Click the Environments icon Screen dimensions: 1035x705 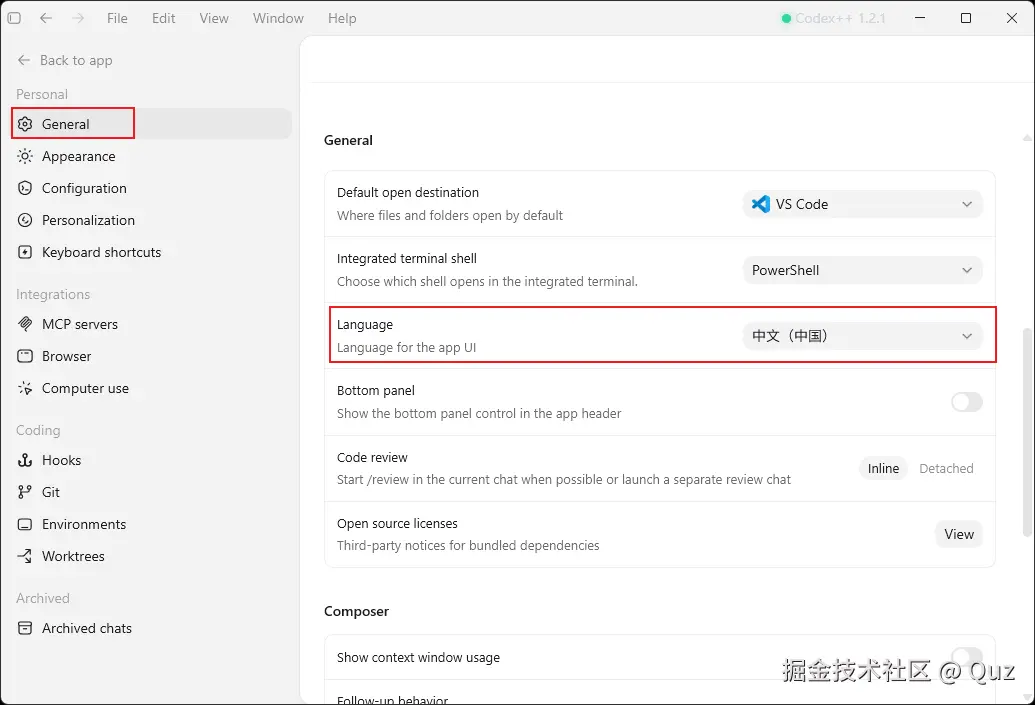[25, 524]
